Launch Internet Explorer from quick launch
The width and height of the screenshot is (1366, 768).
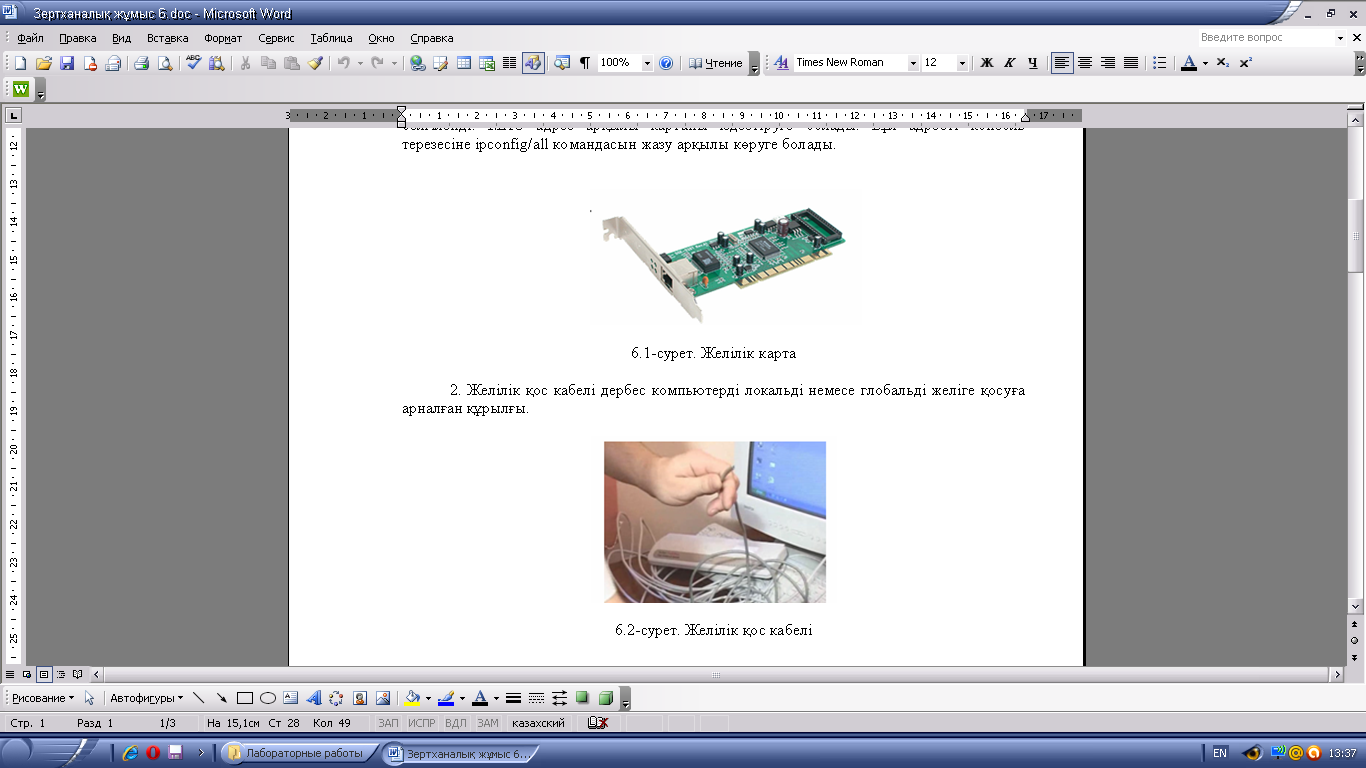[x=130, y=753]
